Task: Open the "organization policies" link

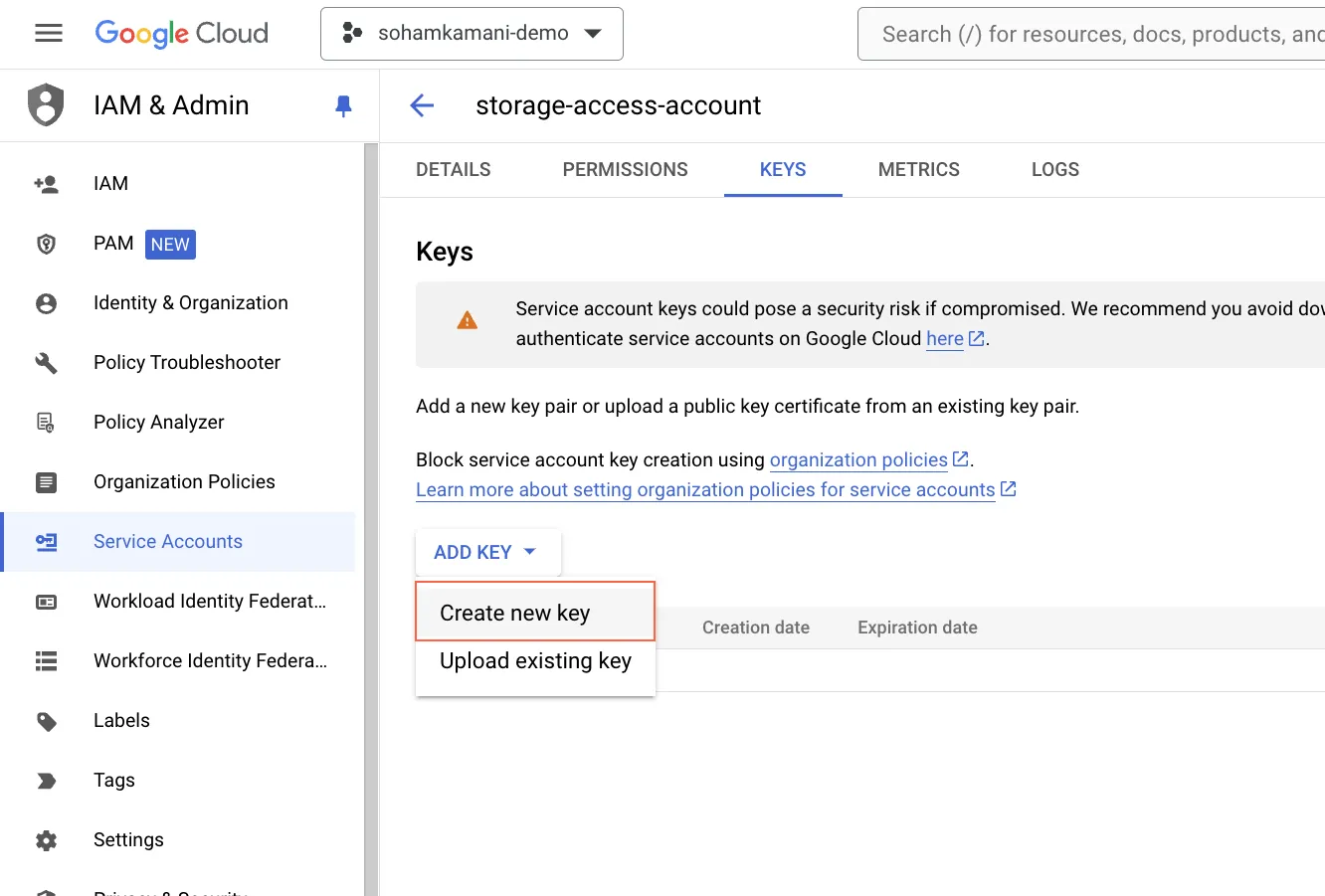Action: (858, 459)
